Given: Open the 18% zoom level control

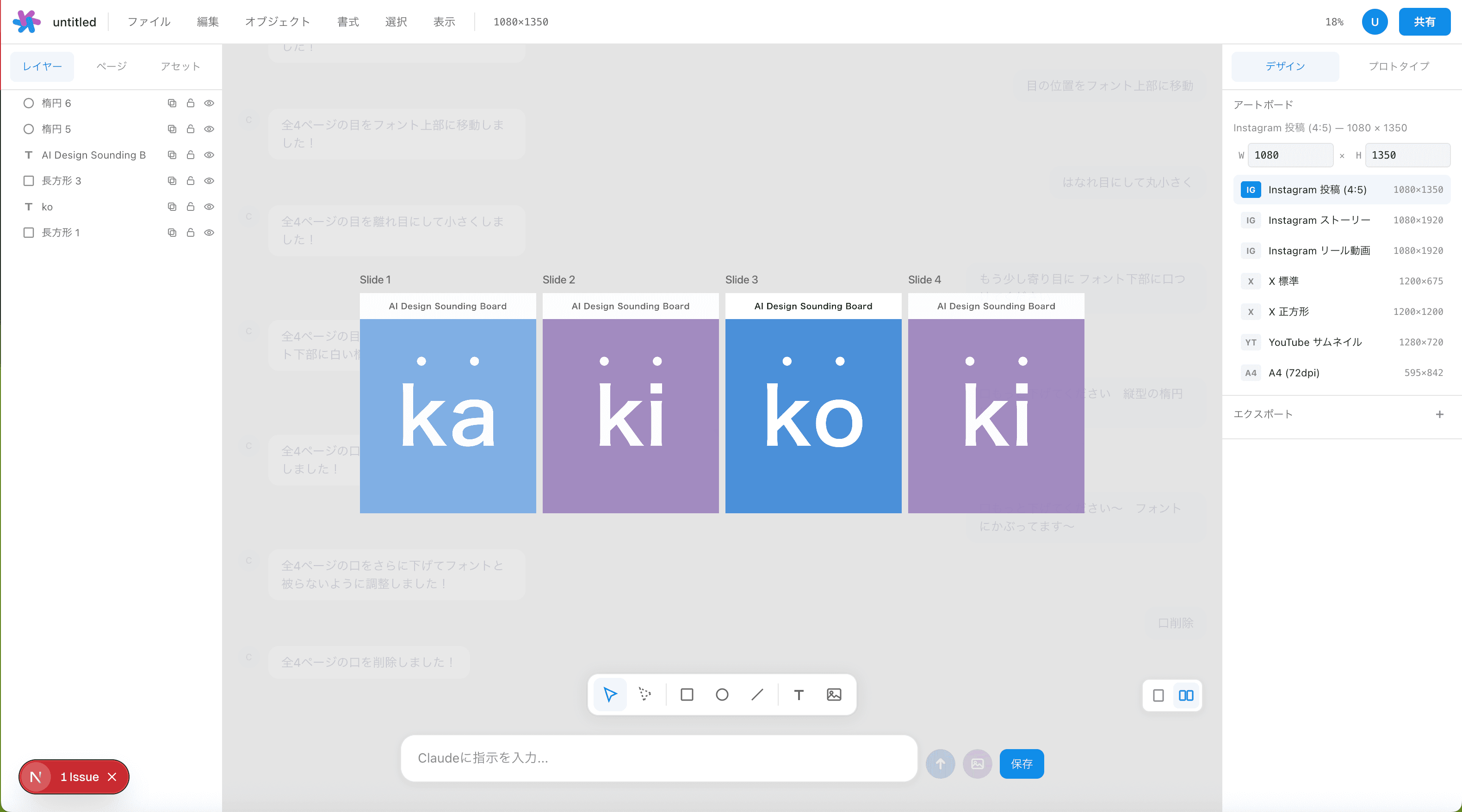Looking at the screenshot, I should click(x=1334, y=22).
